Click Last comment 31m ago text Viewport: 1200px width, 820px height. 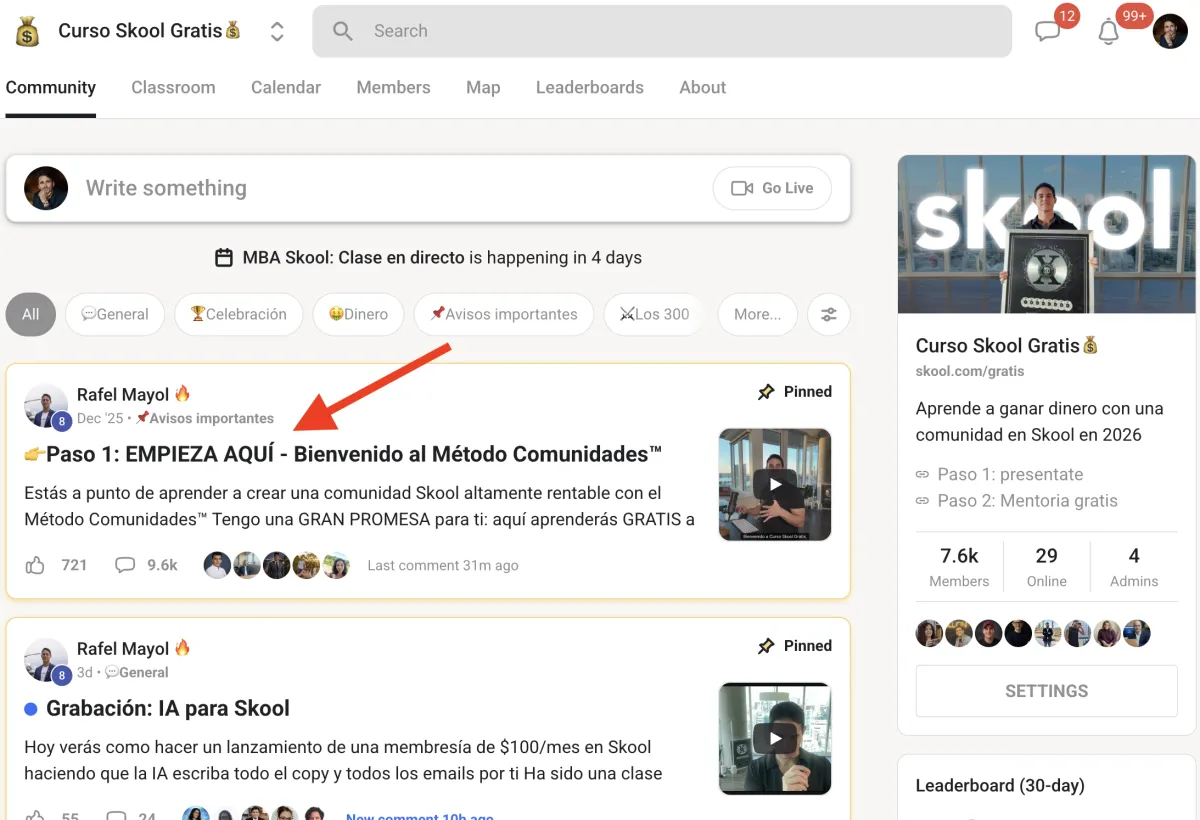click(443, 565)
